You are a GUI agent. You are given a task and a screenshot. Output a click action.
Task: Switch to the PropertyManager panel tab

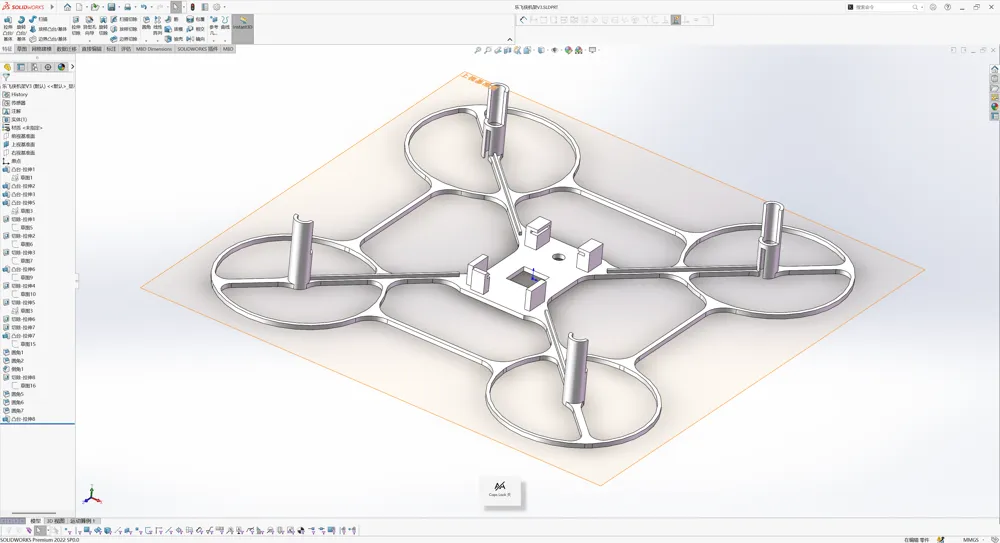pos(21,66)
